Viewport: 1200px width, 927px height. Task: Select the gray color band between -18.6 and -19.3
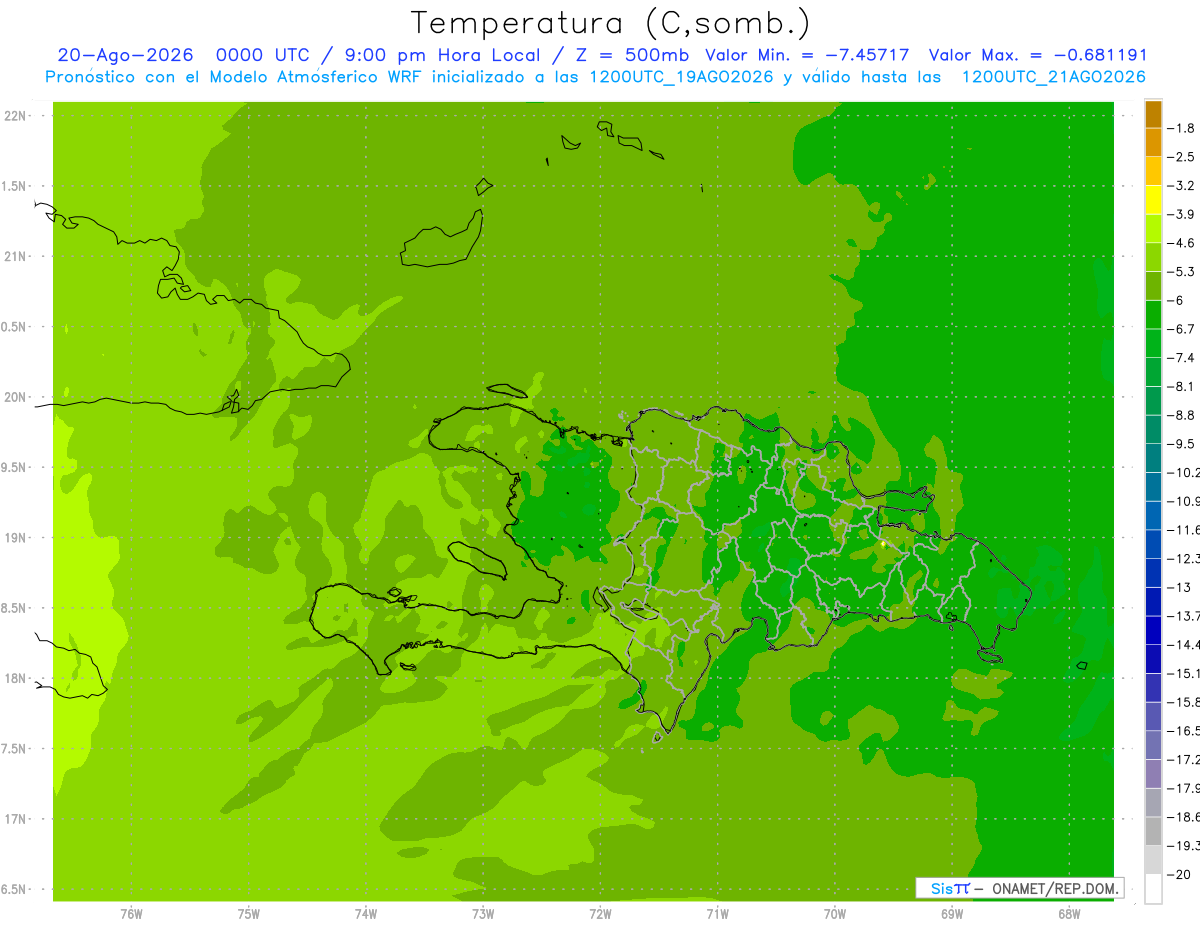click(x=1153, y=832)
